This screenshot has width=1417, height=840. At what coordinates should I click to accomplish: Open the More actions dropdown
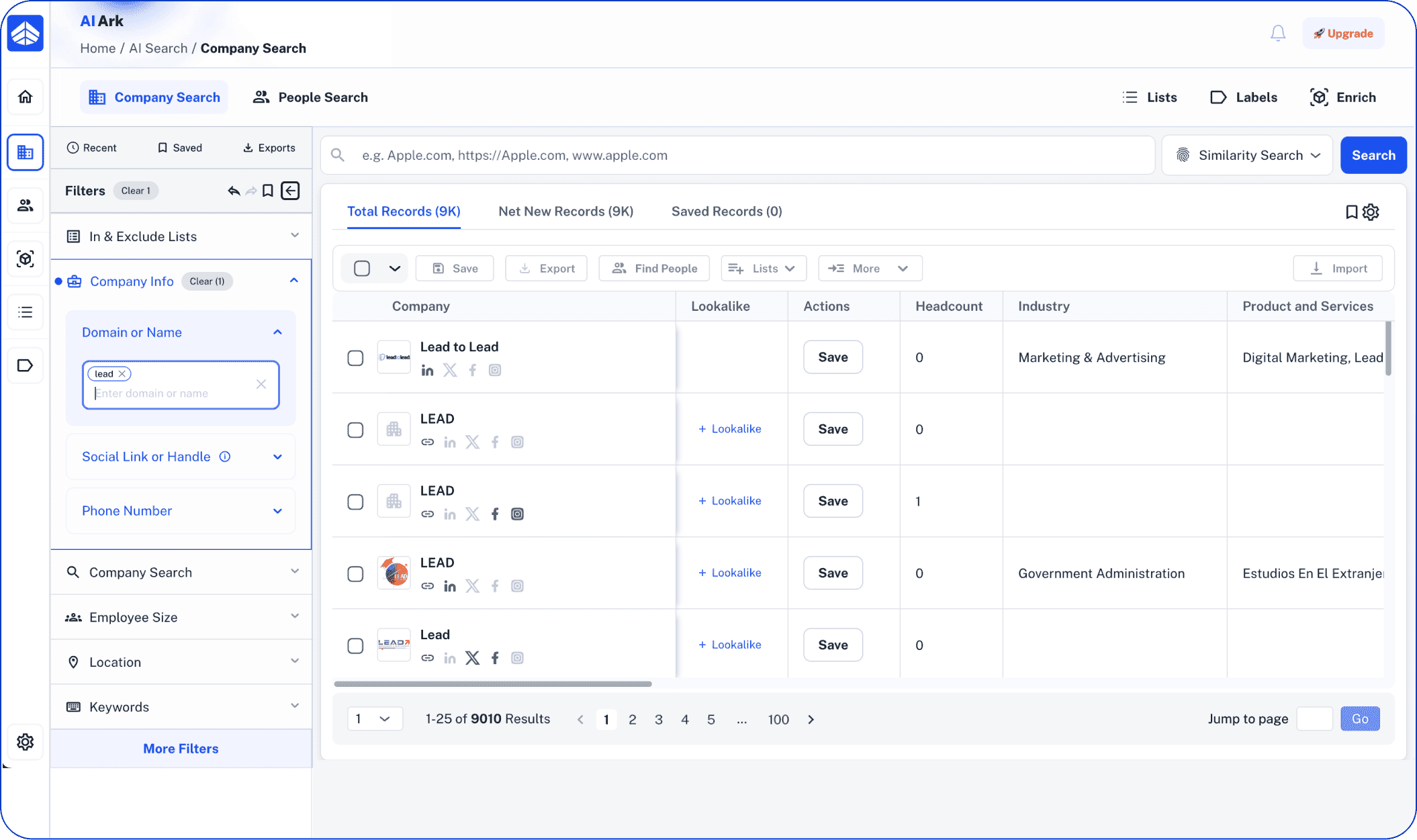(x=870, y=269)
